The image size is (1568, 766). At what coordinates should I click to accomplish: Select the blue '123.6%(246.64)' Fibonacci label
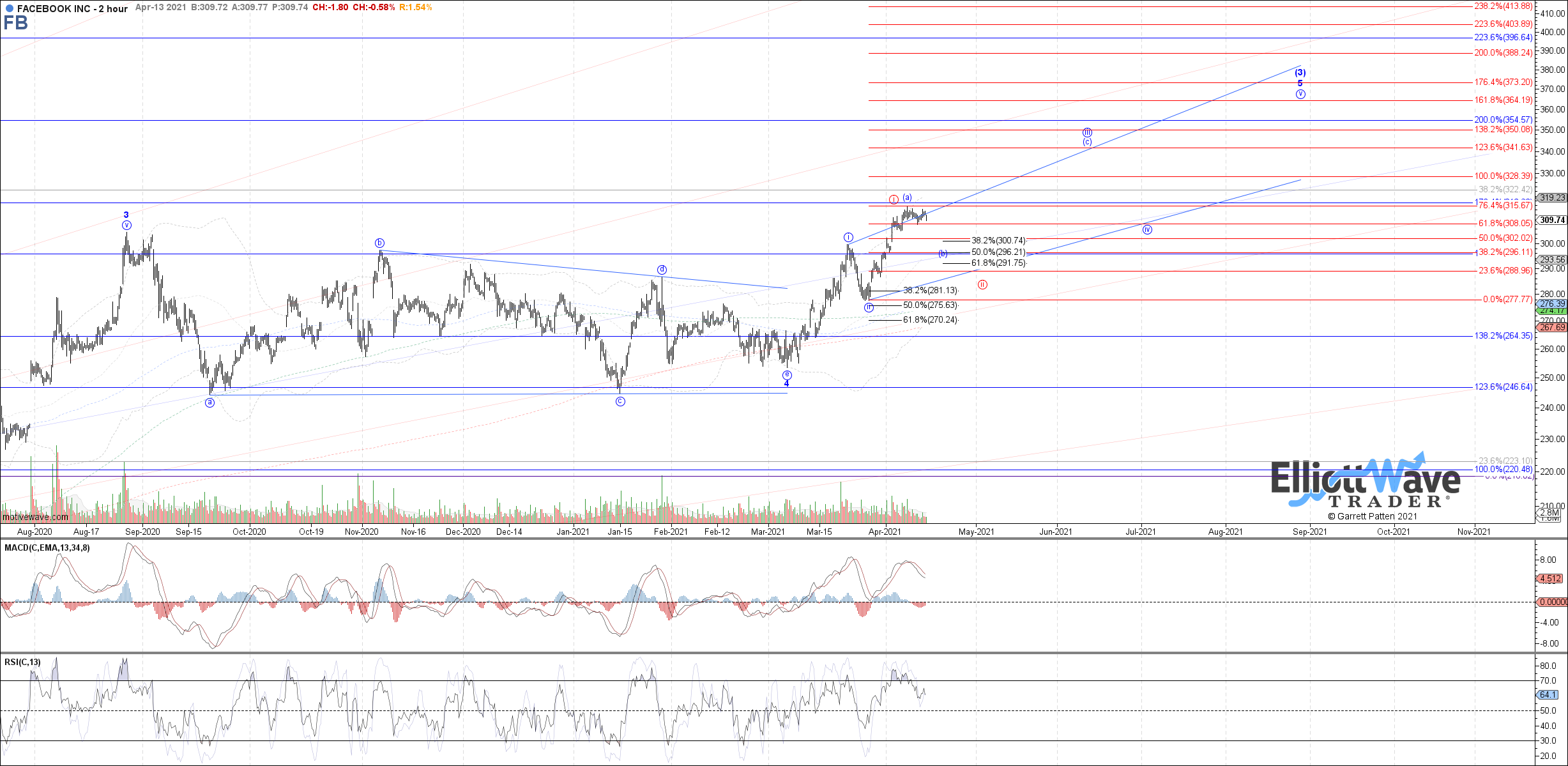[1503, 387]
